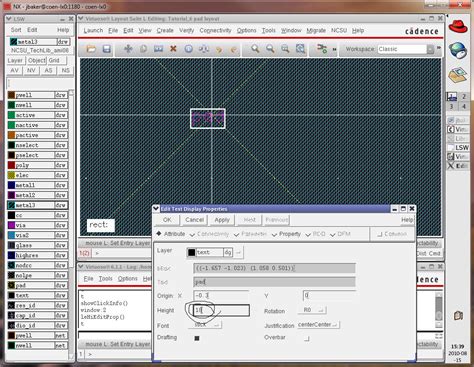Click the poly layer color swatch
474x367 pixels.
[11, 165]
